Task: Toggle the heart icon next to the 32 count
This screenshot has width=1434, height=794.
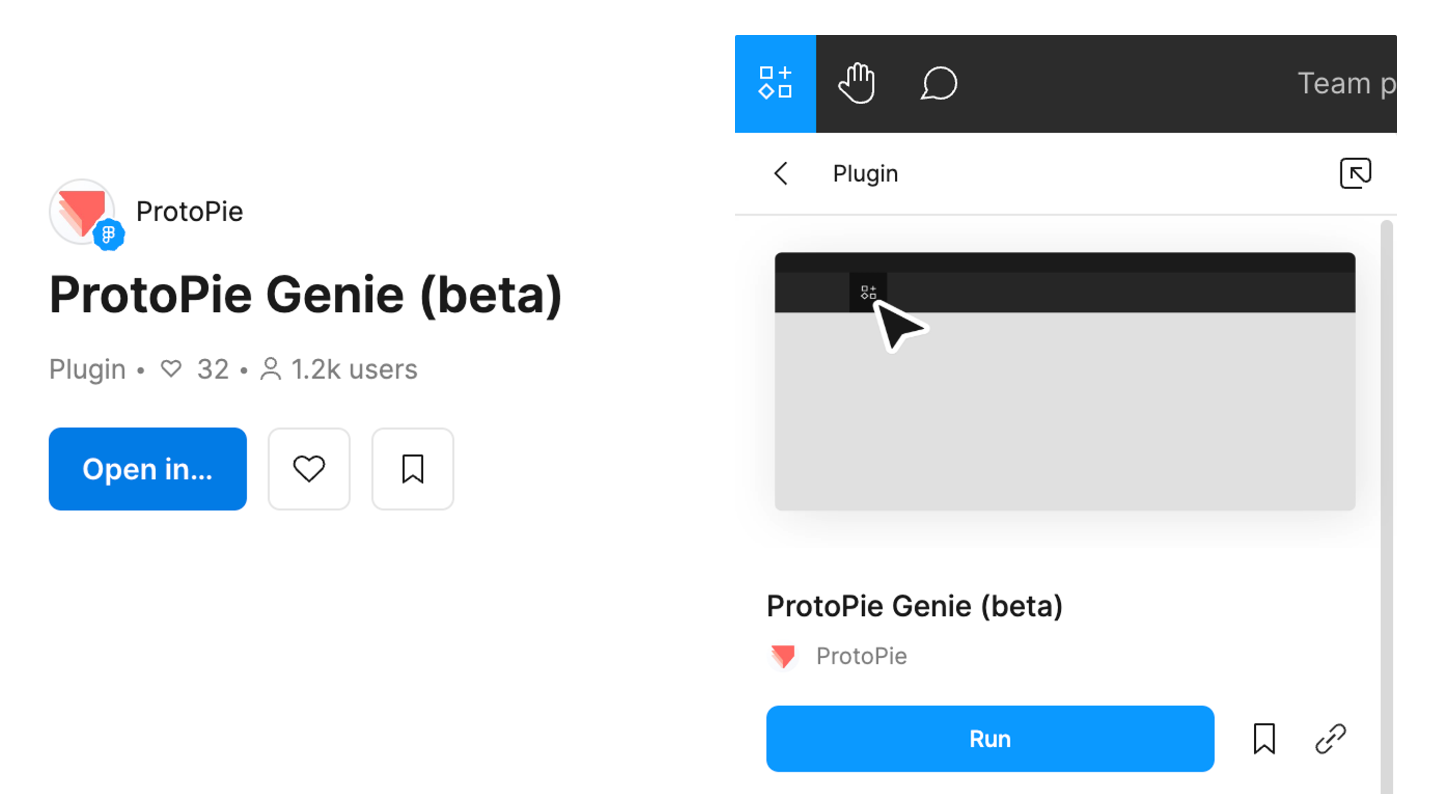Action: point(171,369)
